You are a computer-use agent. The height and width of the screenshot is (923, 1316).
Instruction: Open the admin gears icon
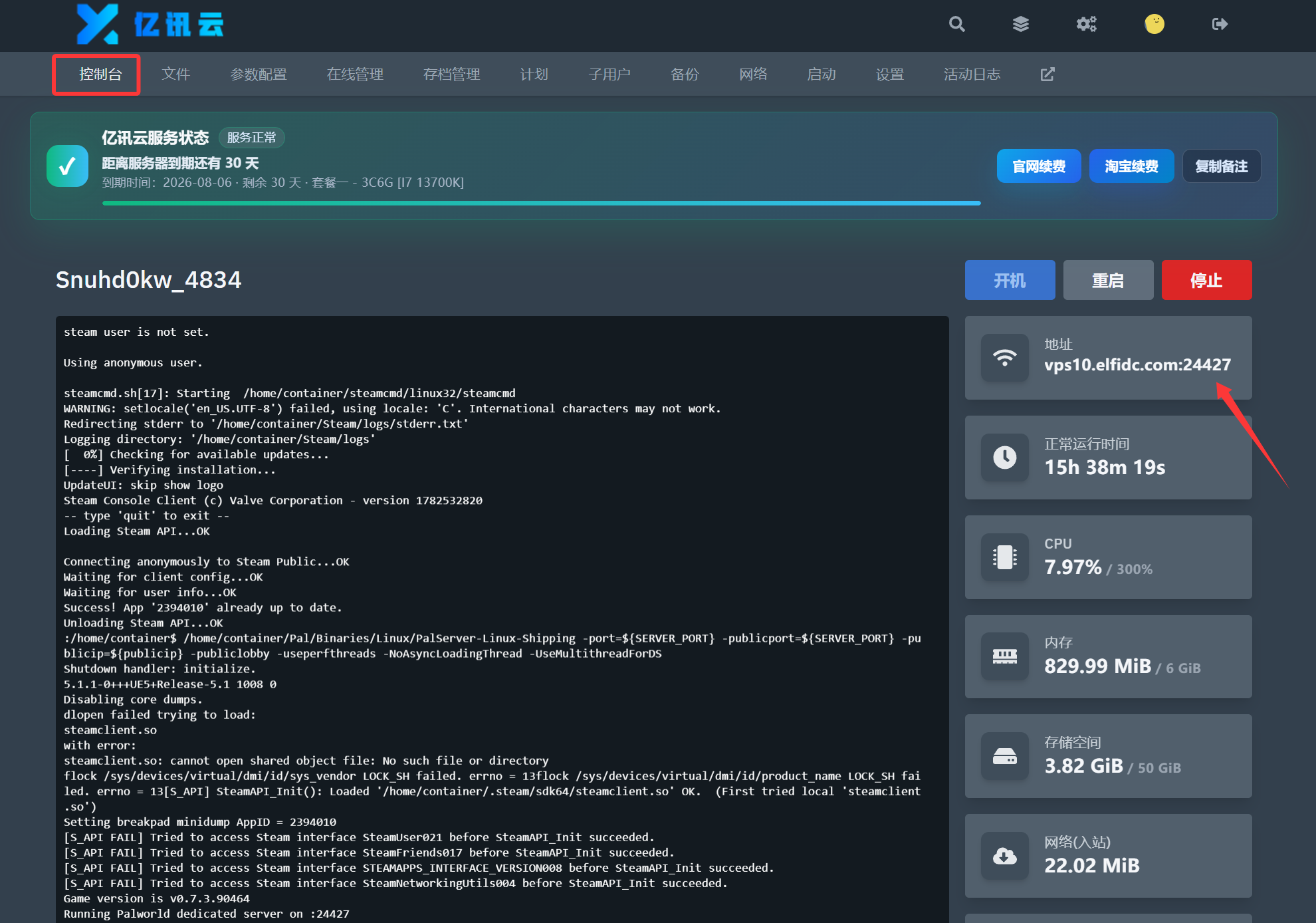click(1087, 25)
